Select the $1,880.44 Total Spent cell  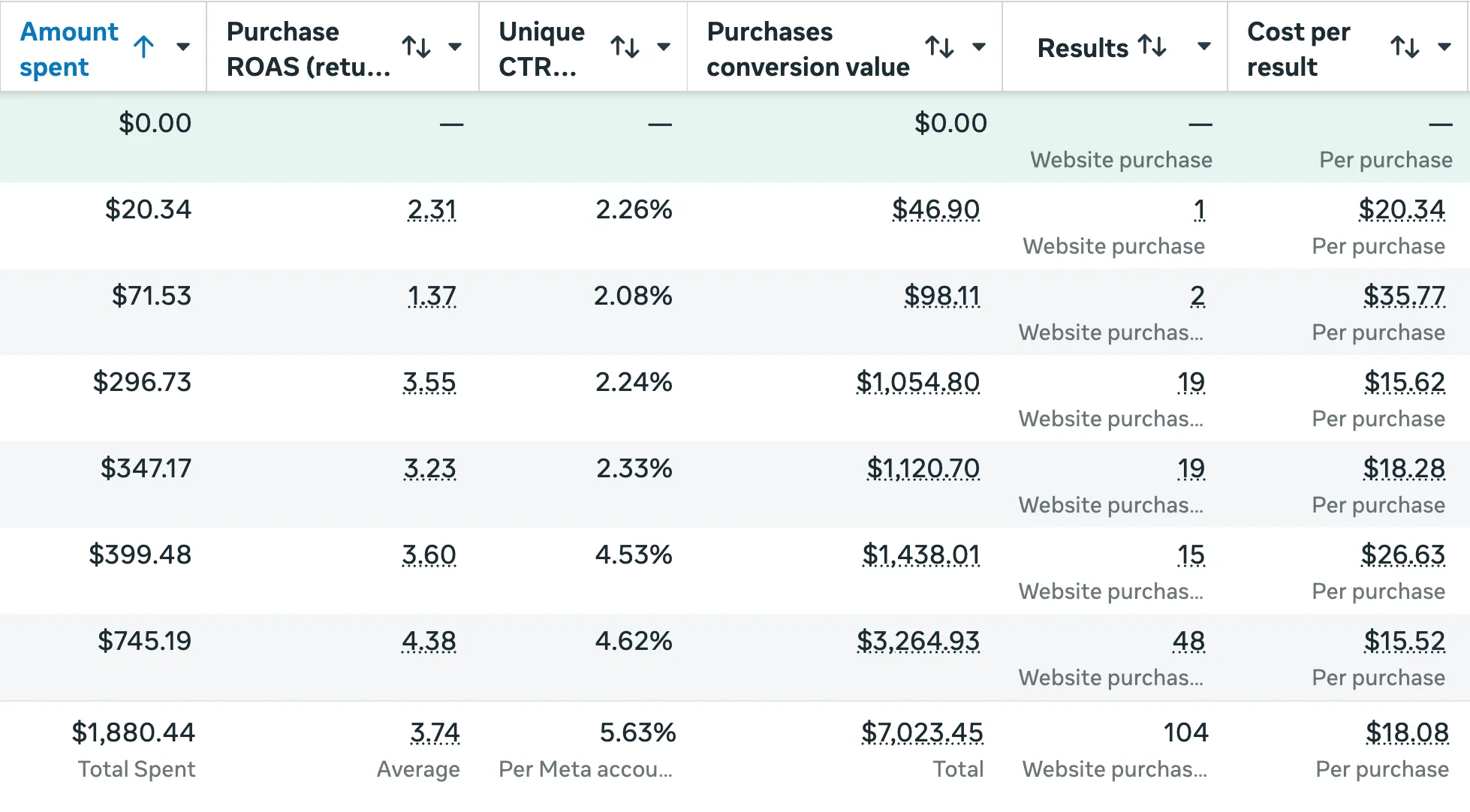(x=133, y=732)
